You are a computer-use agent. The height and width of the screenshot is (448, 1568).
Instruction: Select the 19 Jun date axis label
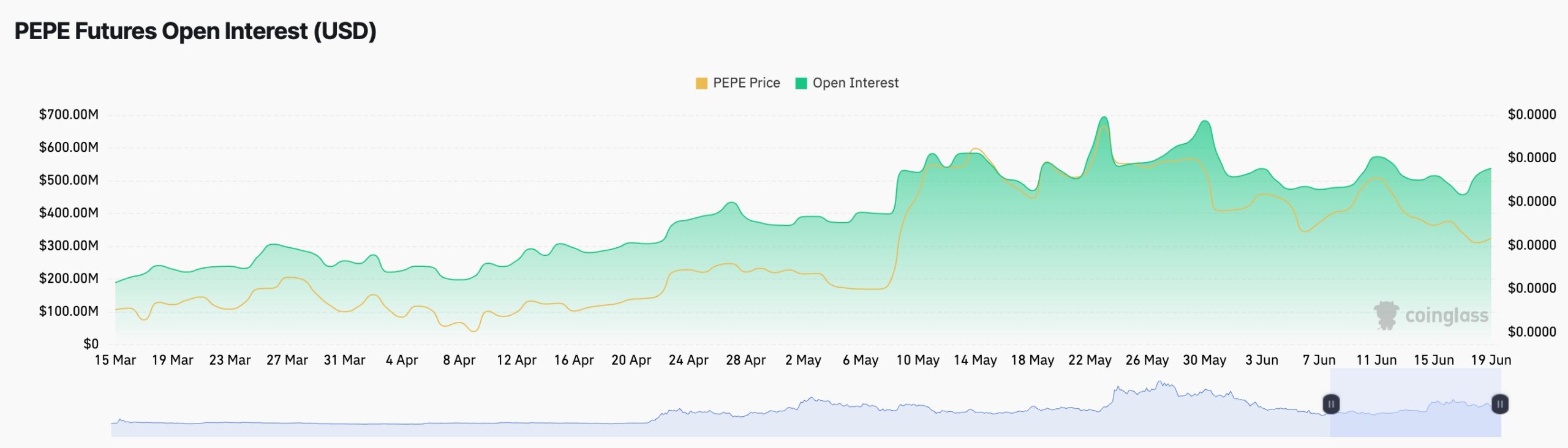(x=1491, y=360)
